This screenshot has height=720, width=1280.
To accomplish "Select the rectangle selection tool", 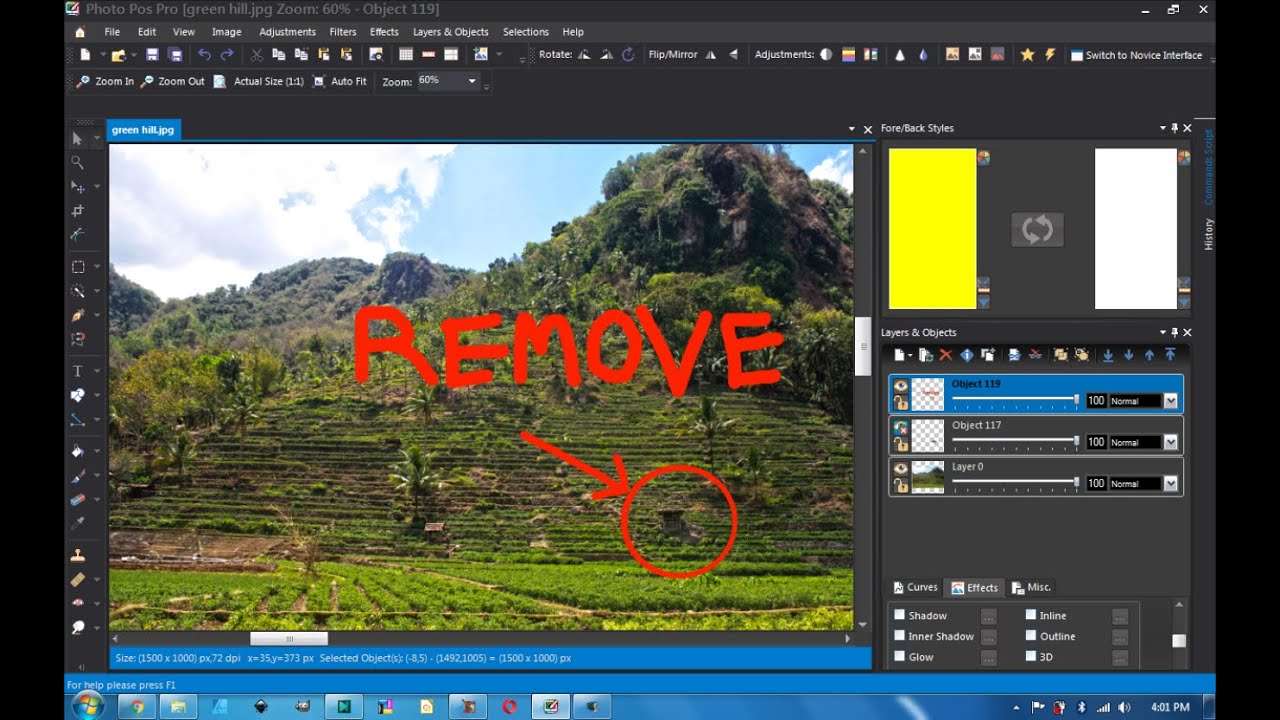I will (77, 267).
